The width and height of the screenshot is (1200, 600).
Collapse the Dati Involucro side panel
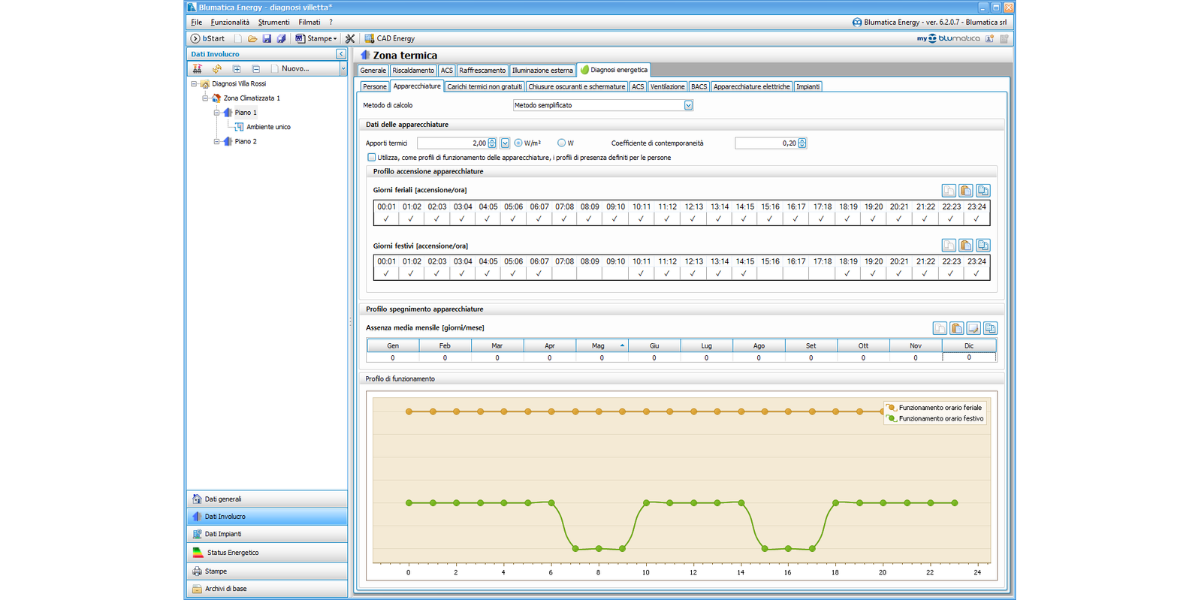[341, 54]
